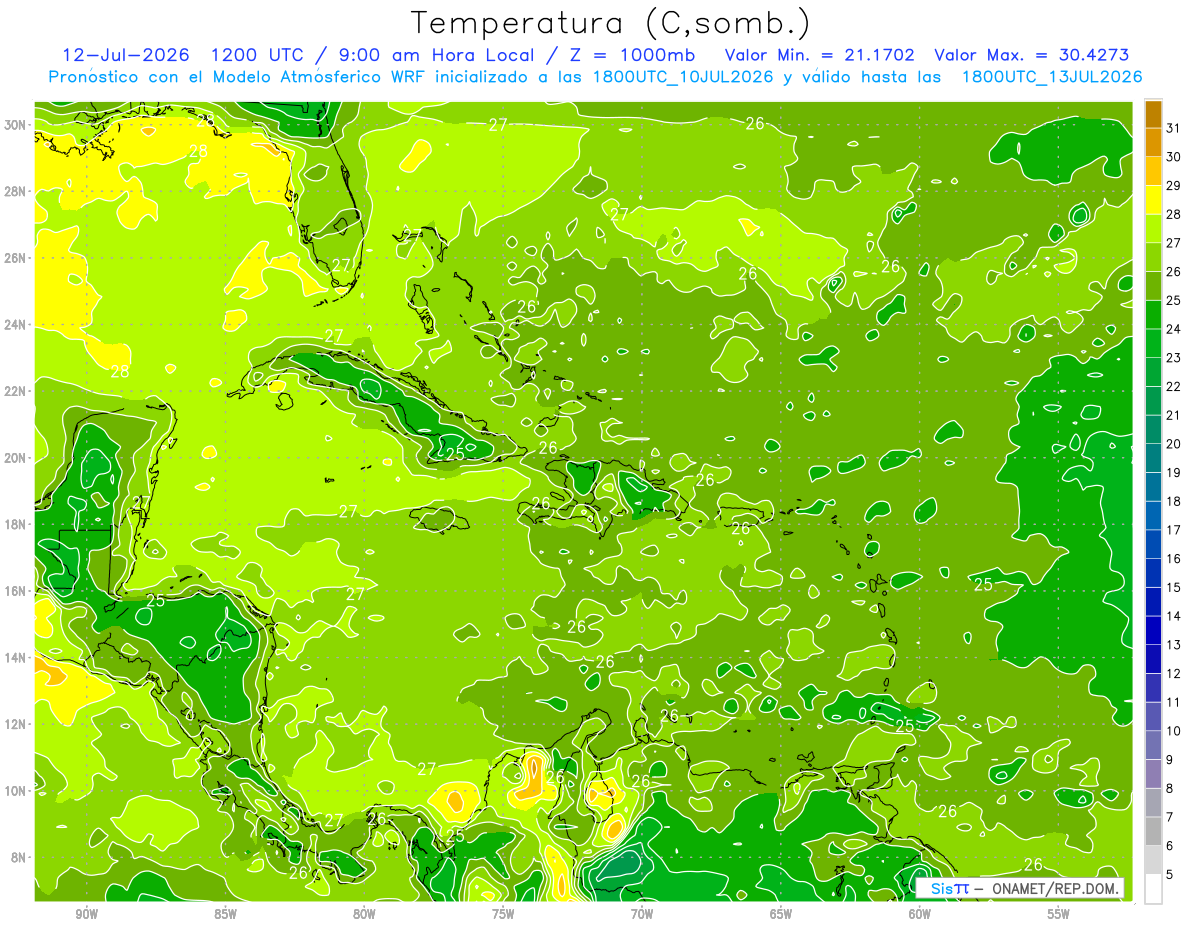Click the legend value '27'
Image resolution: width=1200 pixels, height=927 pixels.
click(1174, 243)
